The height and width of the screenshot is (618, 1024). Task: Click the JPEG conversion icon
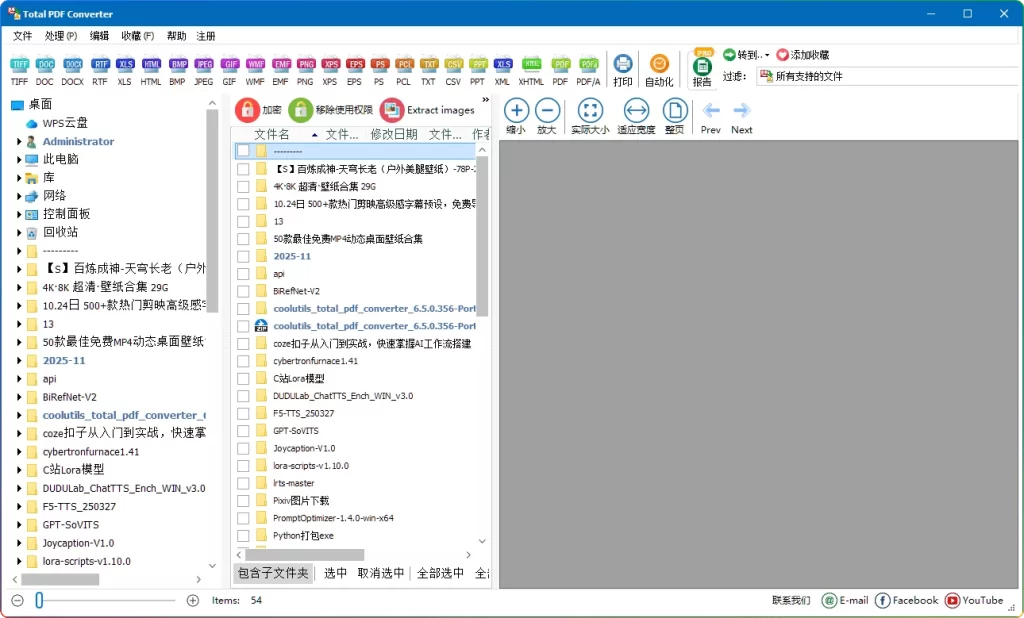[x=203, y=65]
